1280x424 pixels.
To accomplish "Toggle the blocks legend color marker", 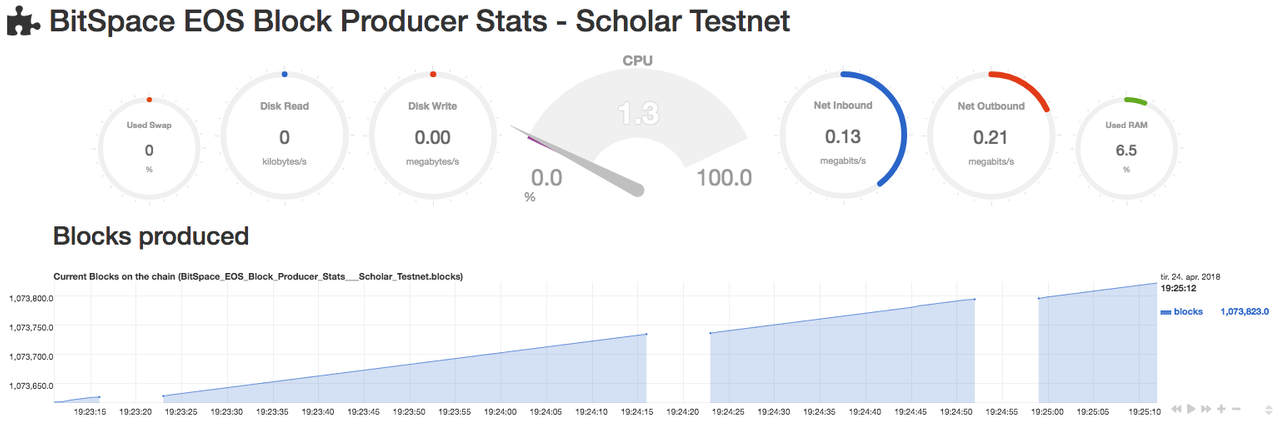I will pos(1165,313).
